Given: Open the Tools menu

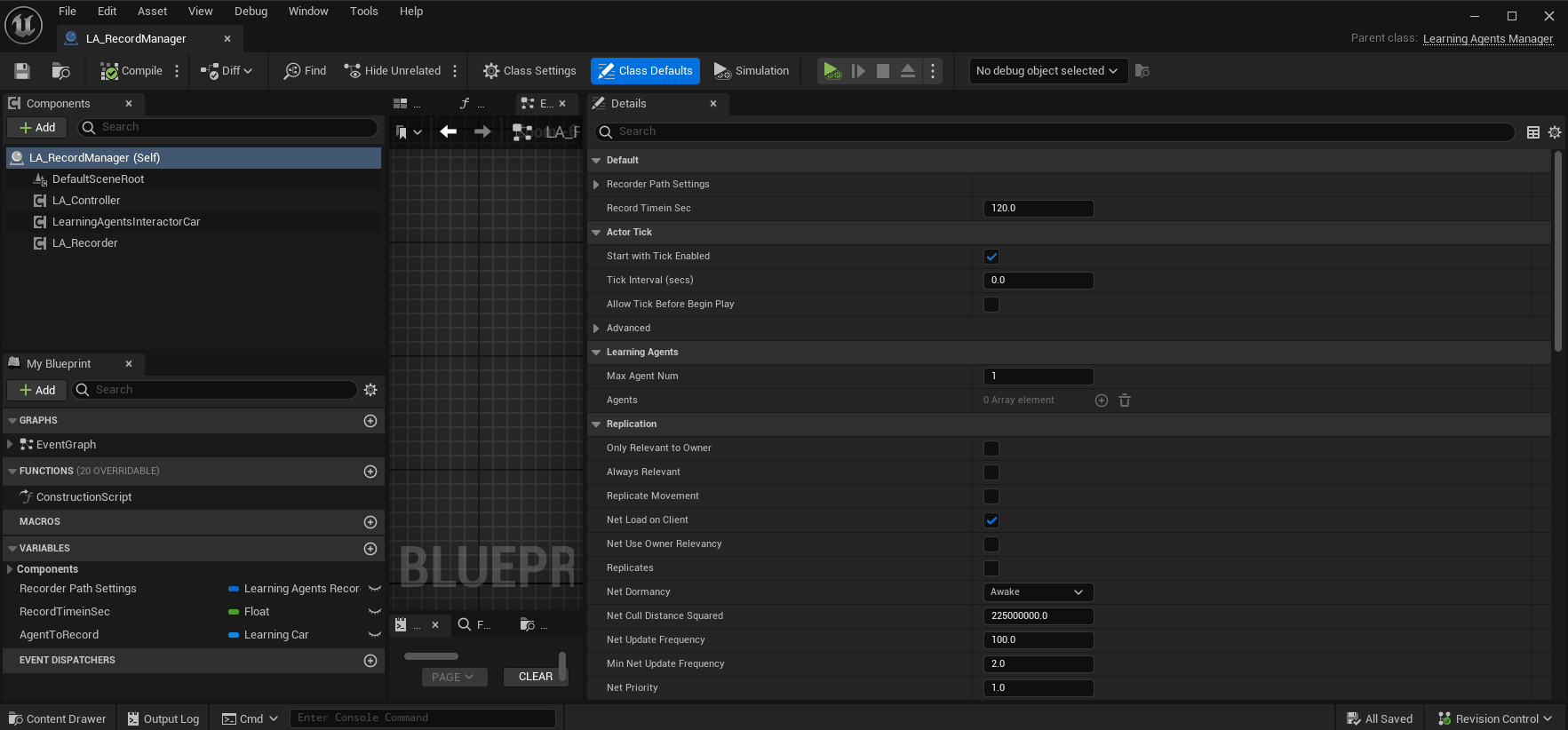Looking at the screenshot, I should (363, 12).
